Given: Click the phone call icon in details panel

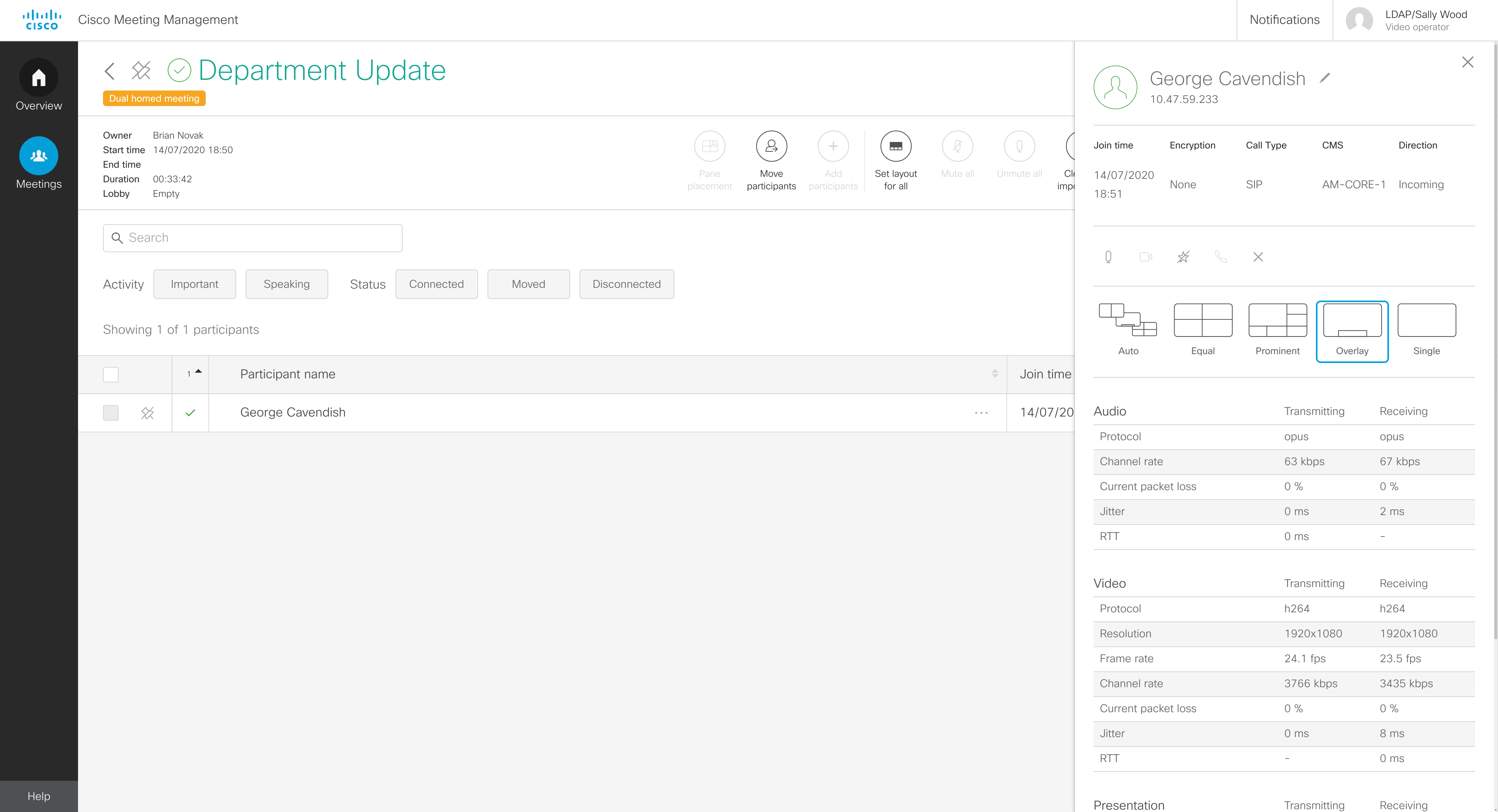Looking at the screenshot, I should pos(1221,257).
